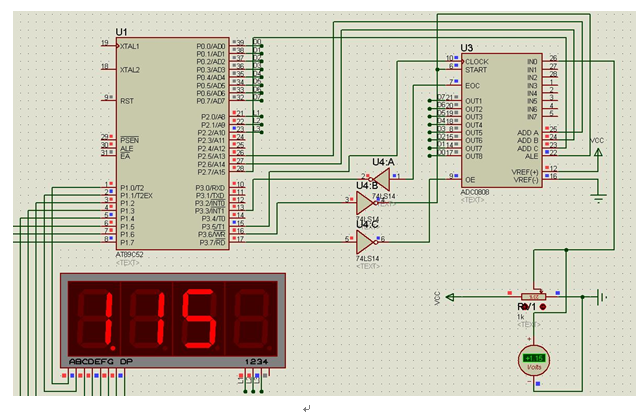Click the U4:C inverter gate symbol
The height and width of the screenshot is (415, 644).
(367, 242)
